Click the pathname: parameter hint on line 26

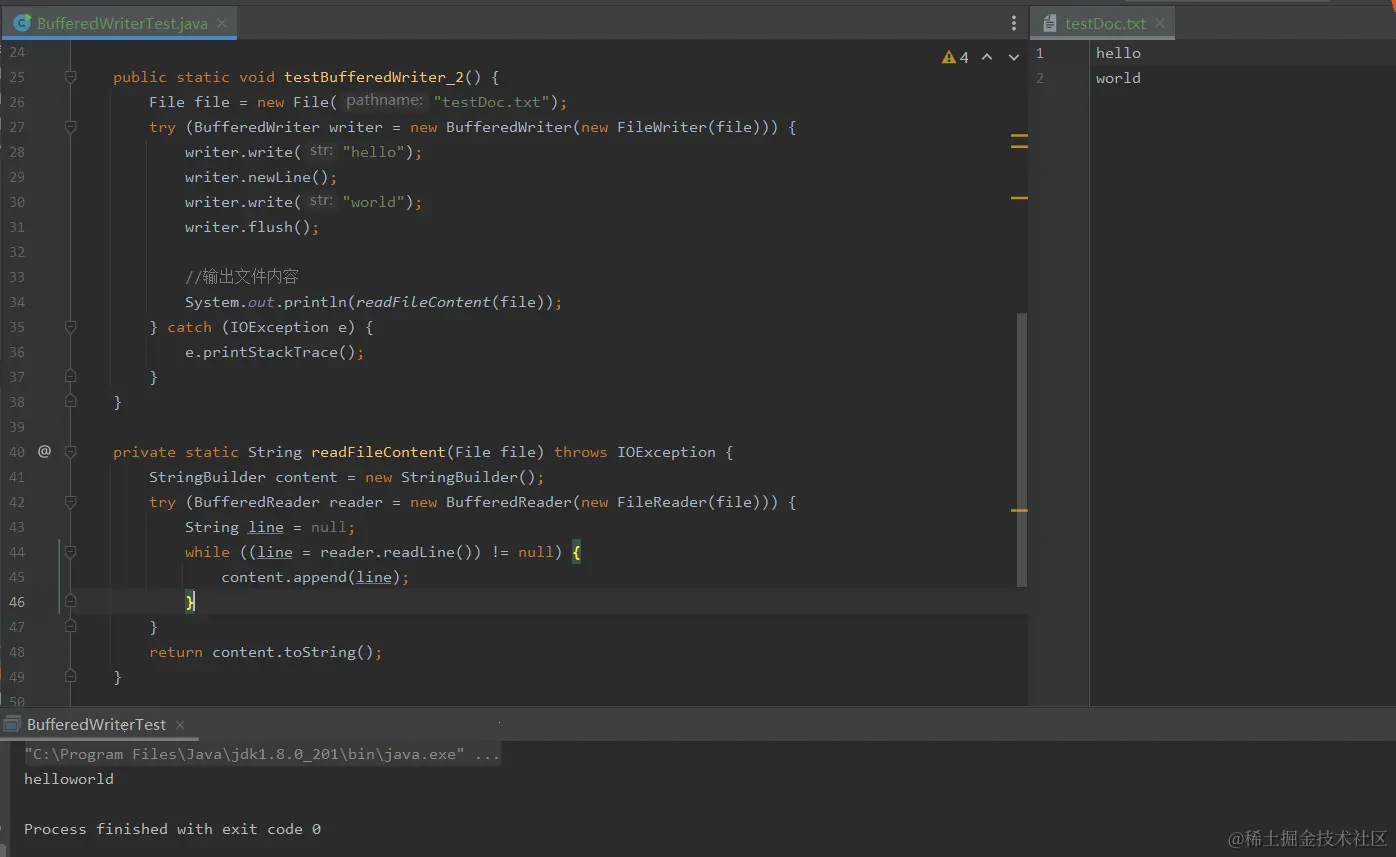384,101
